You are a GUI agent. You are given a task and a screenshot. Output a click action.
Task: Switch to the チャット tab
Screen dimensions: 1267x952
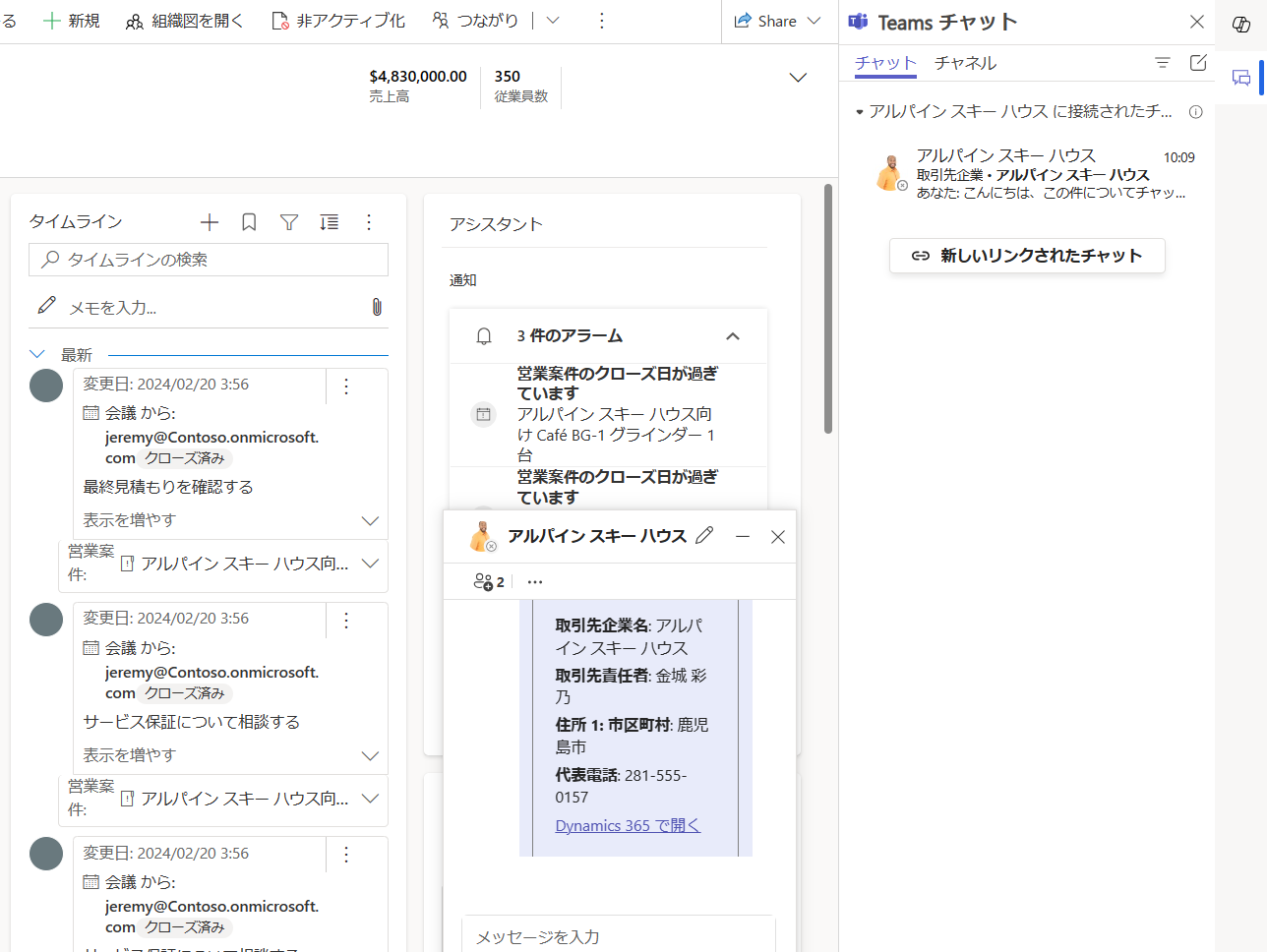tap(885, 63)
